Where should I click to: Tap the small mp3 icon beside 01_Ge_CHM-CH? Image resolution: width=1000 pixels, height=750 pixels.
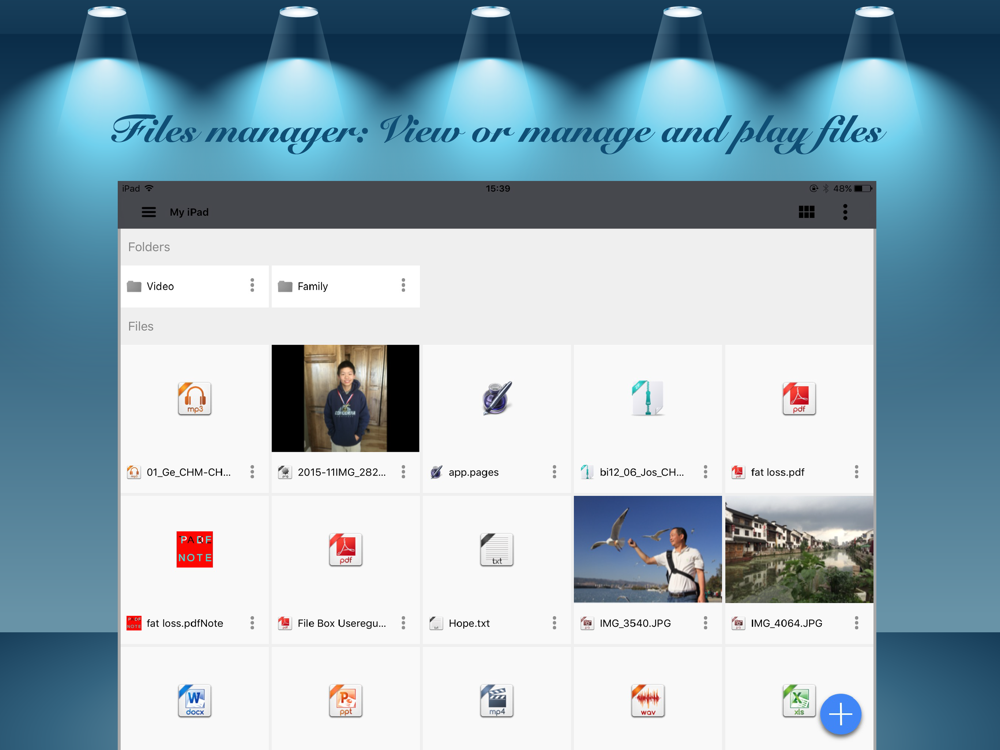133,472
